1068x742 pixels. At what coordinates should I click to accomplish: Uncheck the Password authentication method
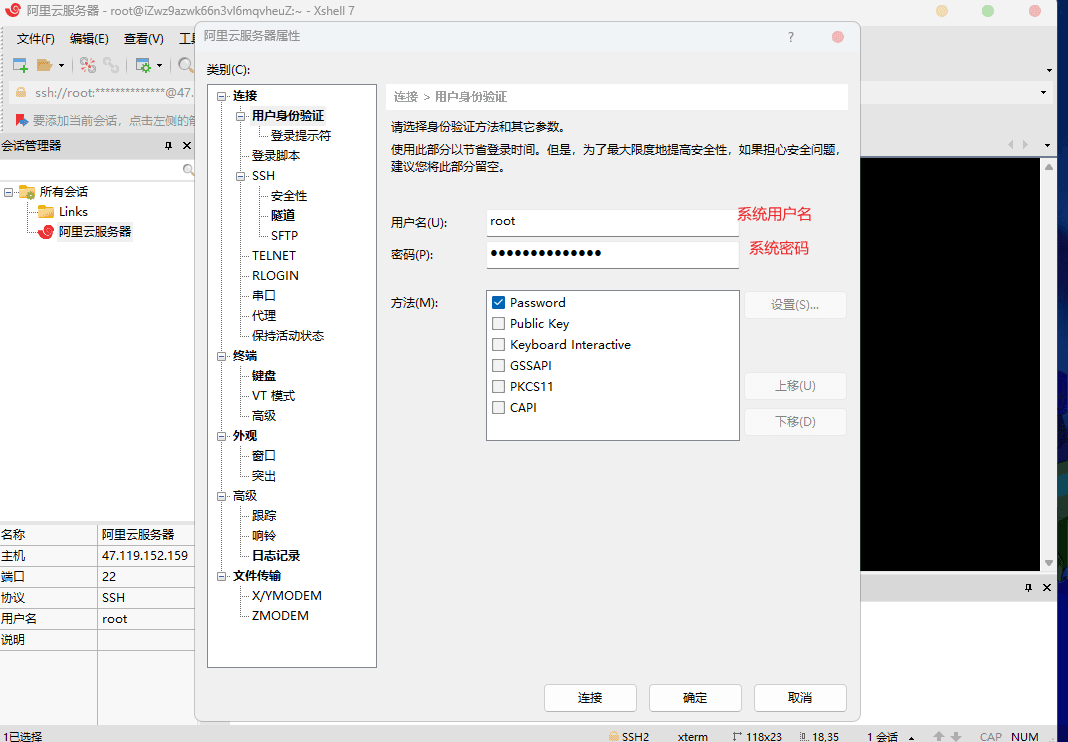[x=499, y=303]
